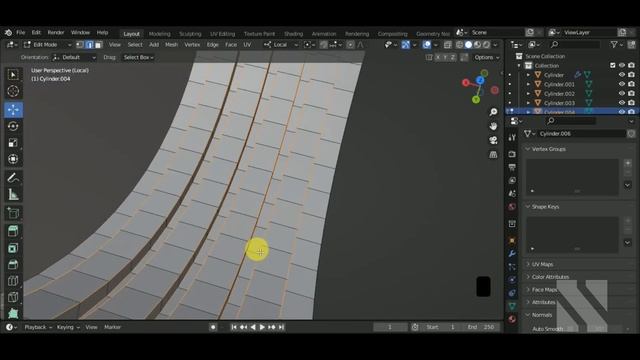This screenshot has height=360, width=640.
Task: Enable face select mode
Action: pos(99,45)
